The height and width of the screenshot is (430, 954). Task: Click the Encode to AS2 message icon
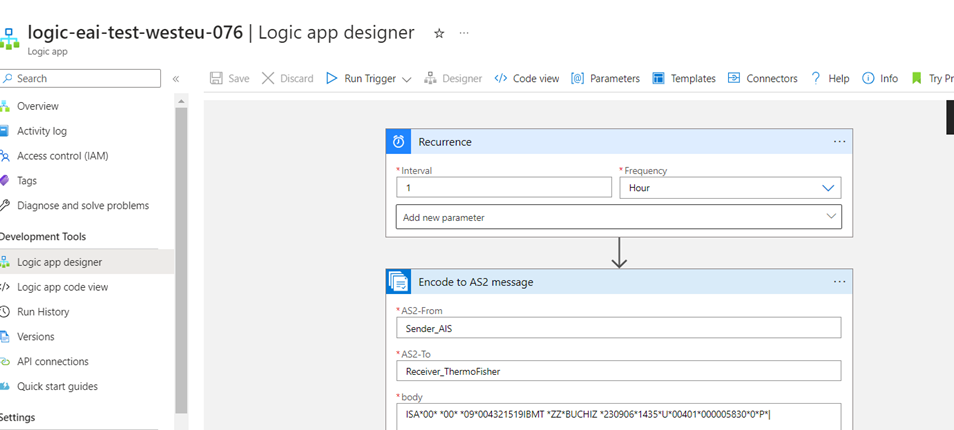click(399, 282)
